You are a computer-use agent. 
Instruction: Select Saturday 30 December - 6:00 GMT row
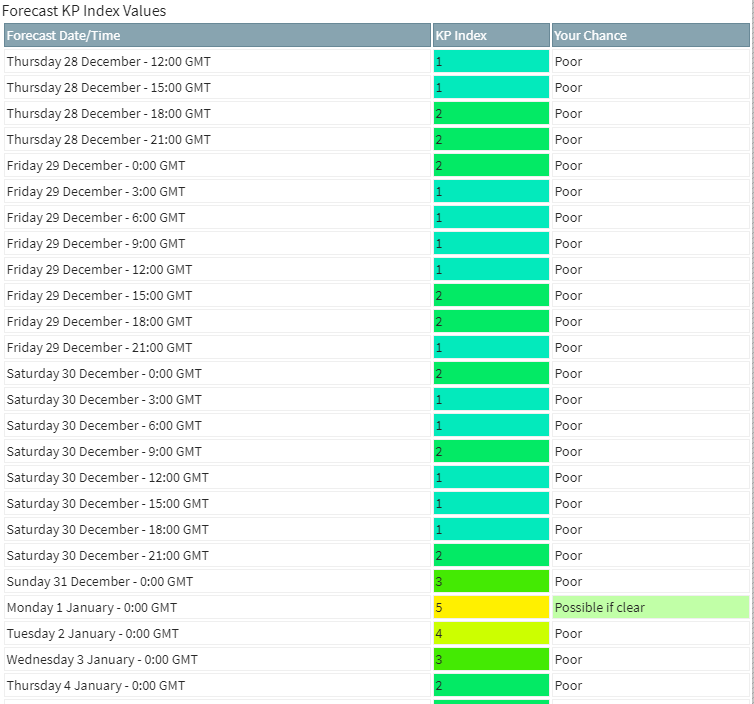click(x=377, y=425)
